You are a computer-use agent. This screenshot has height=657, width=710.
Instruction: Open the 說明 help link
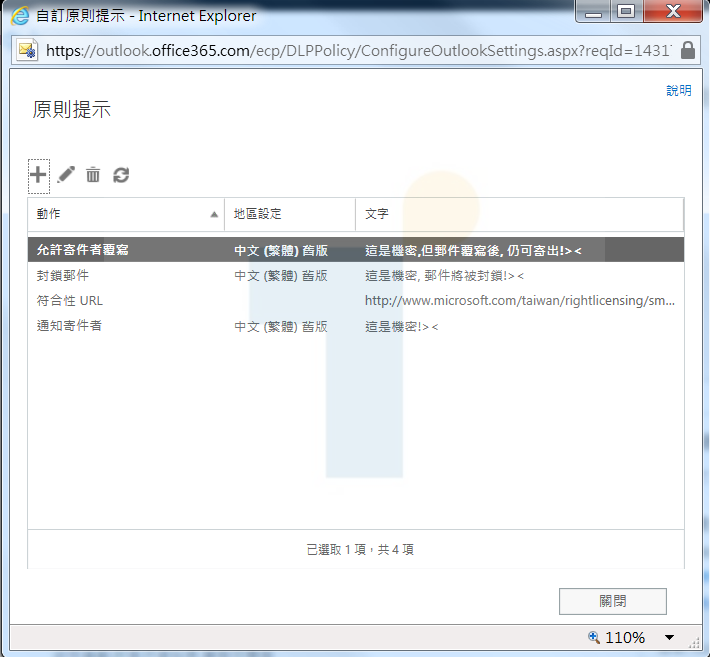click(679, 91)
